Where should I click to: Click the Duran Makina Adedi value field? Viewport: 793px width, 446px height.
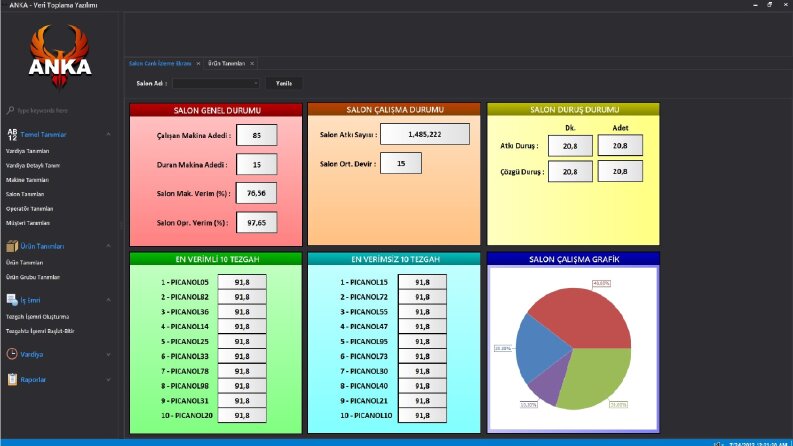click(256, 164)
